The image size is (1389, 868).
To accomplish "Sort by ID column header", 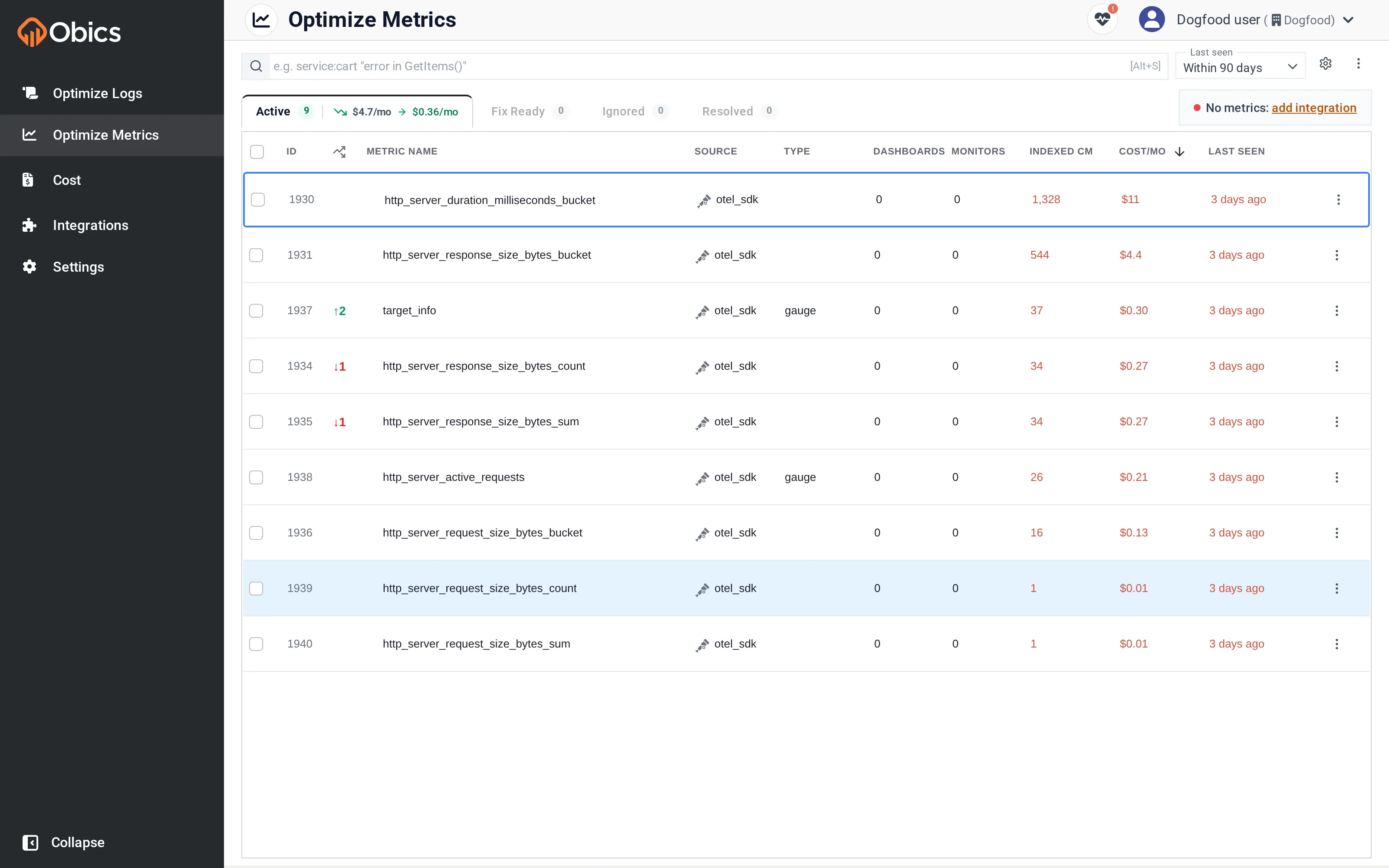I will tap(291, 151).
